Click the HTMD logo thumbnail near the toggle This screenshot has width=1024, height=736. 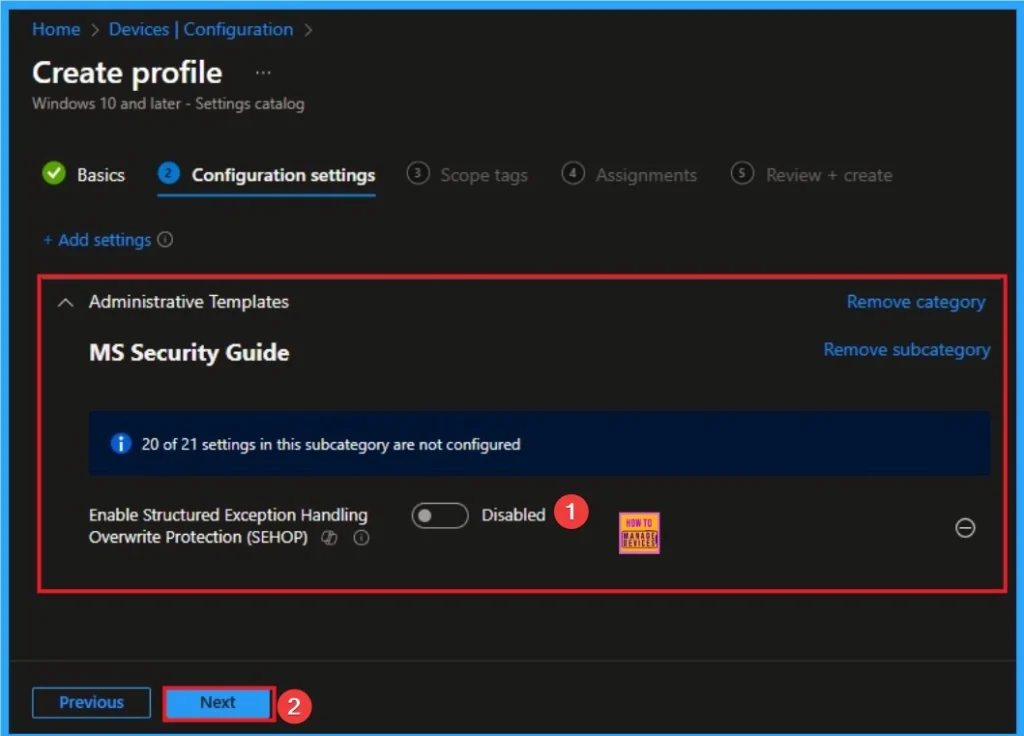[638, 531]
